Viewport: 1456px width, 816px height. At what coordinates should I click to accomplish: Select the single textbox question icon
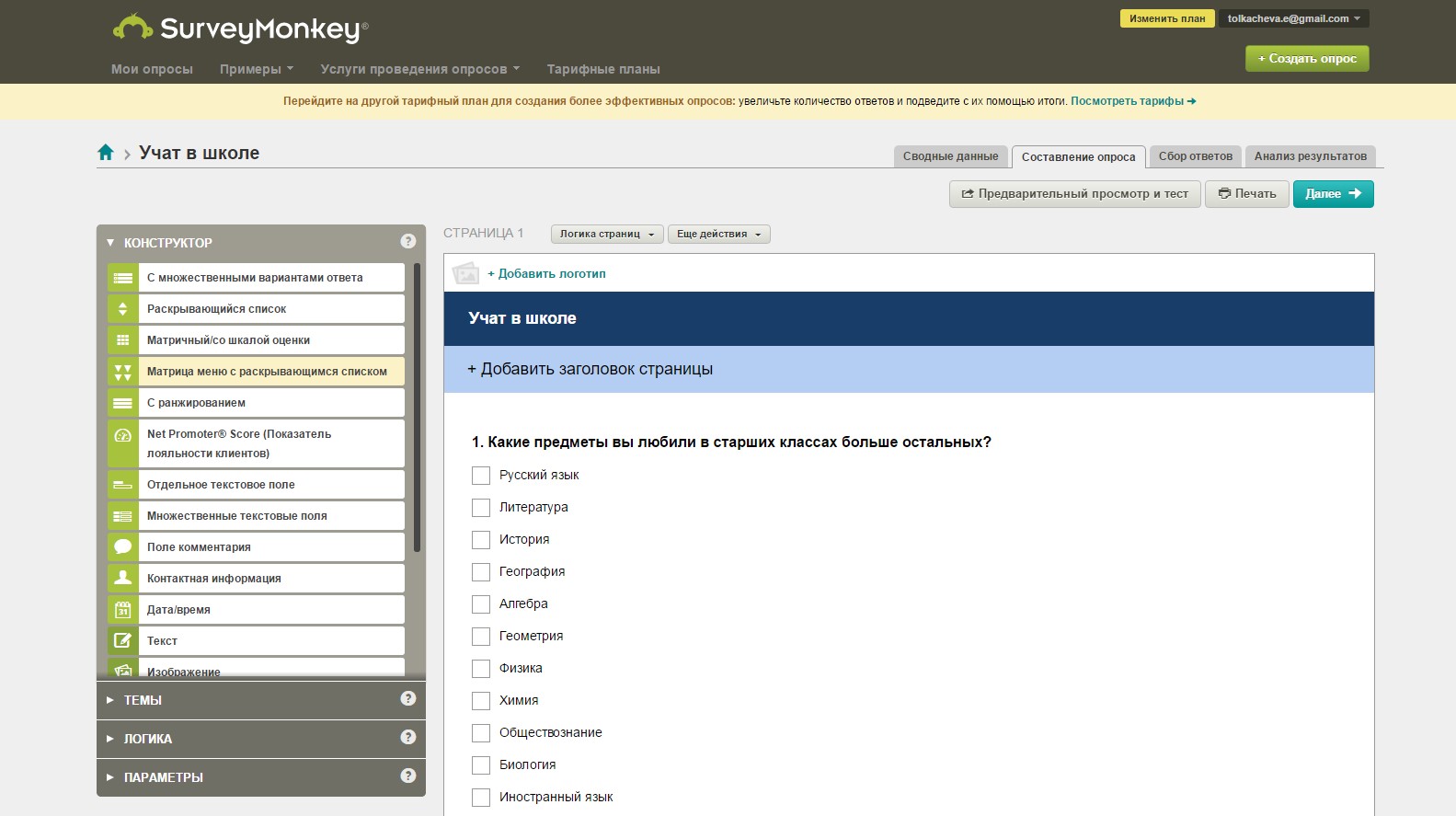point(122,485)
